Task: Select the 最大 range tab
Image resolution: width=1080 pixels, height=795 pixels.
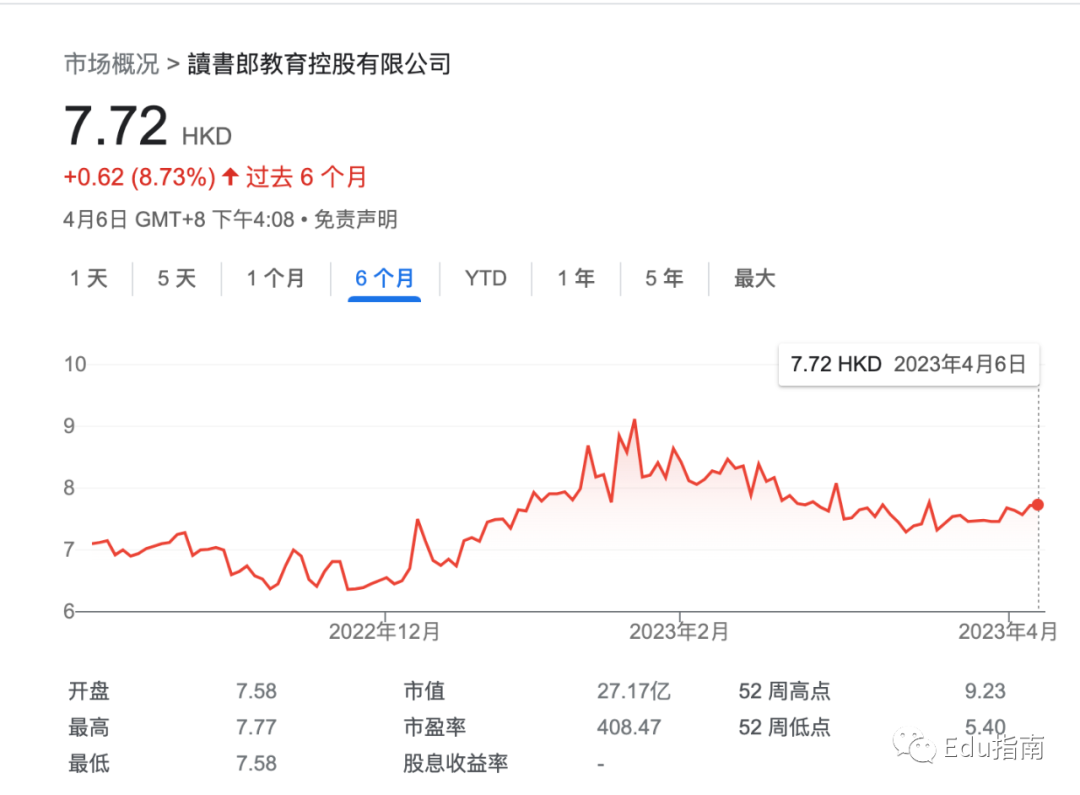Action: [x=754, y=278]
